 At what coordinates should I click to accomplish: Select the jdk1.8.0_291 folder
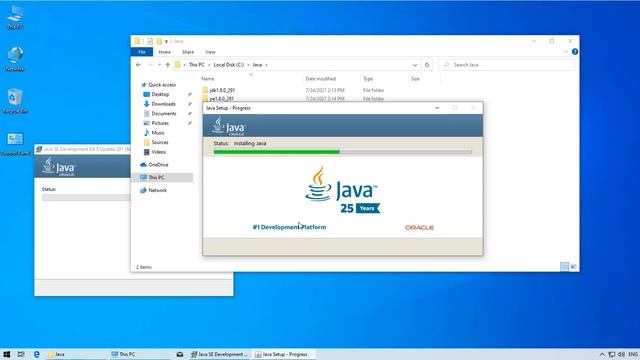(222, 90)
